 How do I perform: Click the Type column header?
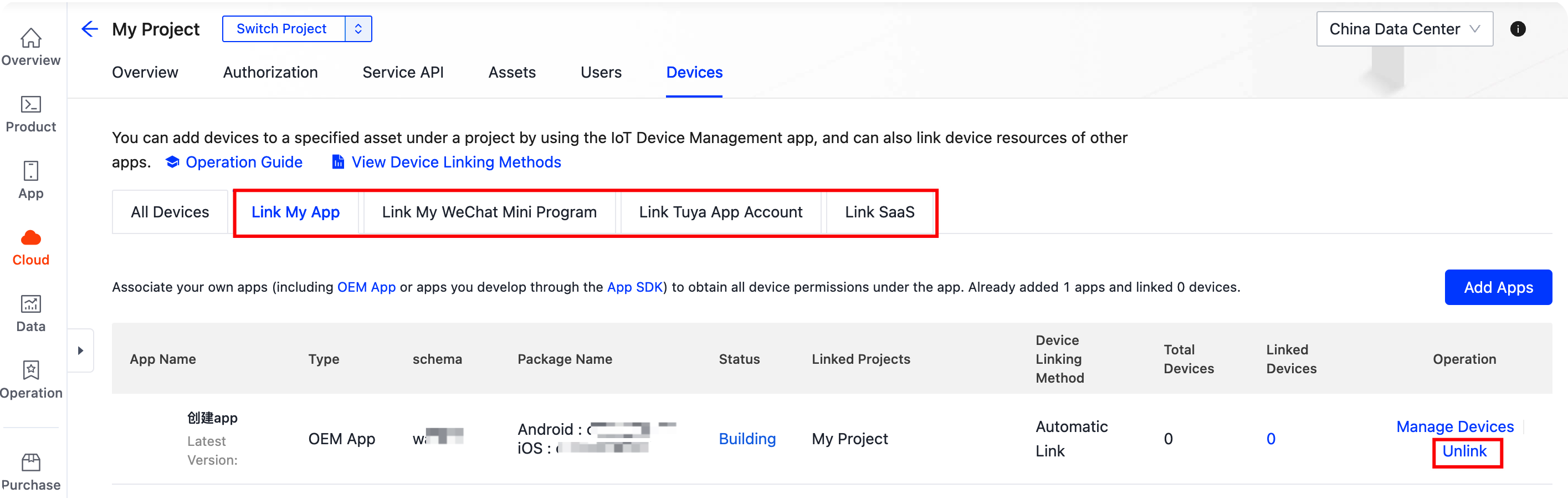tap(323, 359)
